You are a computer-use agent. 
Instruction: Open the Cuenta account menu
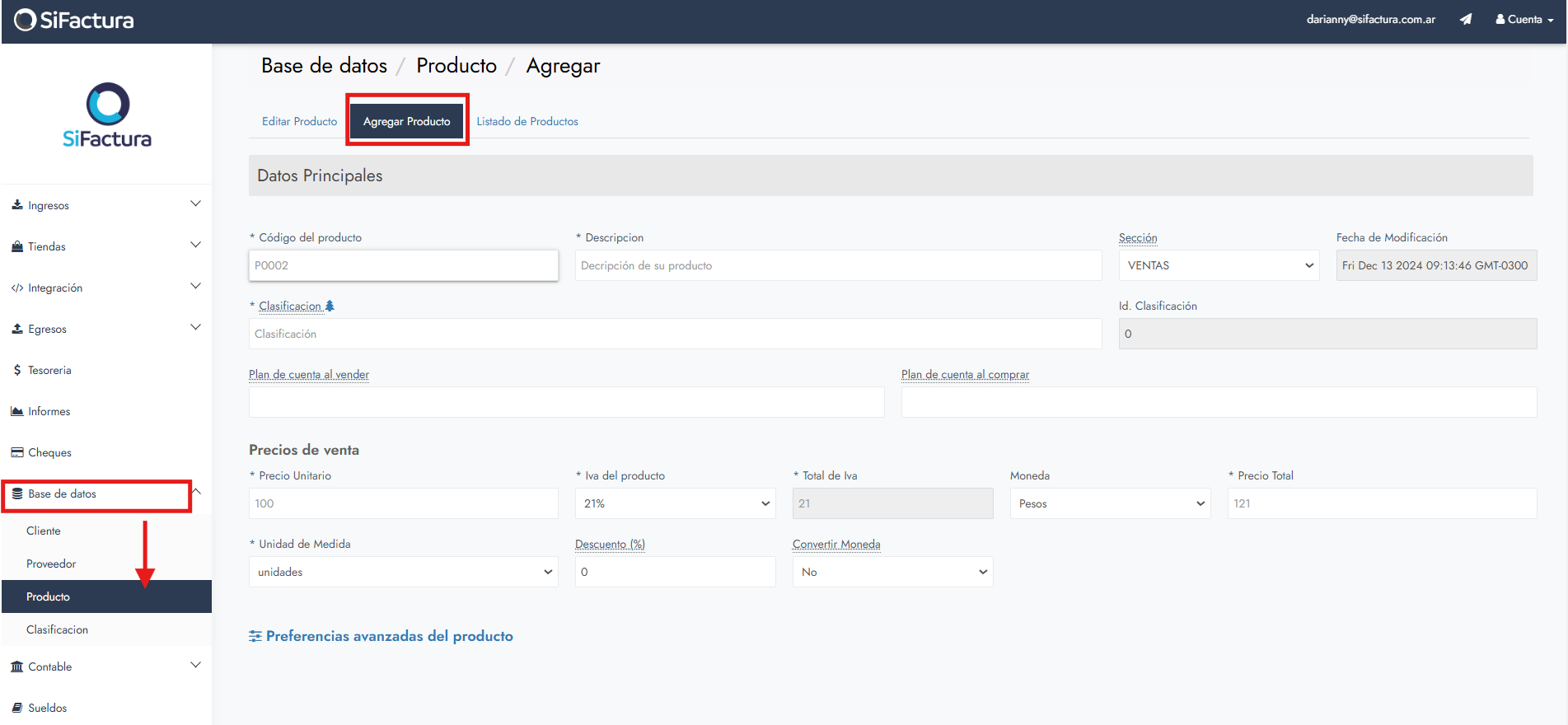1524,19
